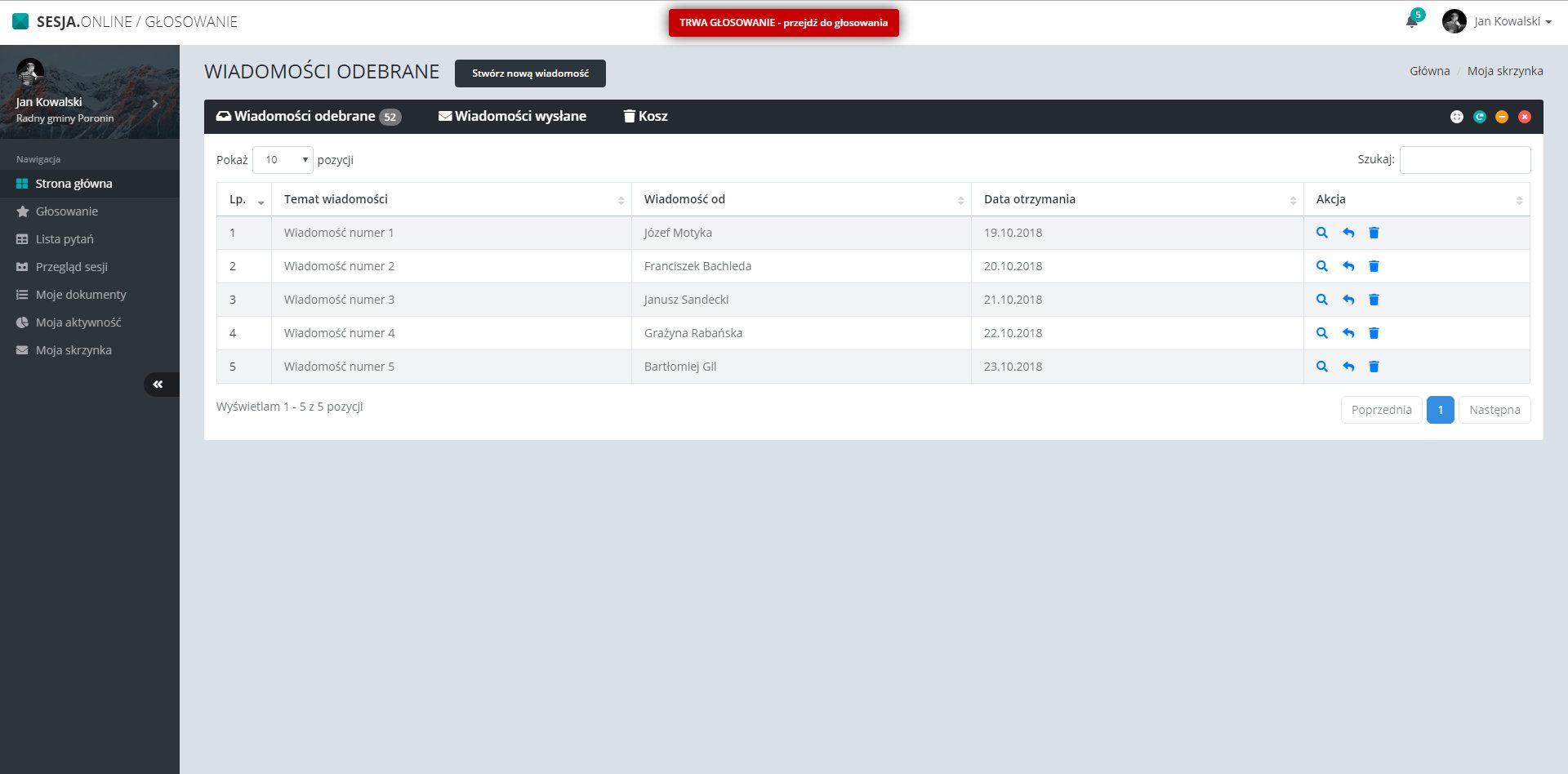This screenshot has height=774, width=1568.
Task: Click Stwórz nową wiadomość button
Action: click(x=530, y=73)
